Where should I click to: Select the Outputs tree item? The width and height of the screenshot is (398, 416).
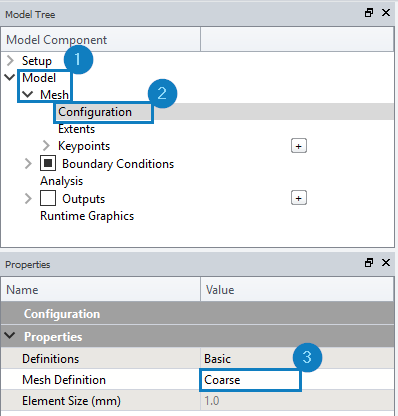click(x=84, y=199)
